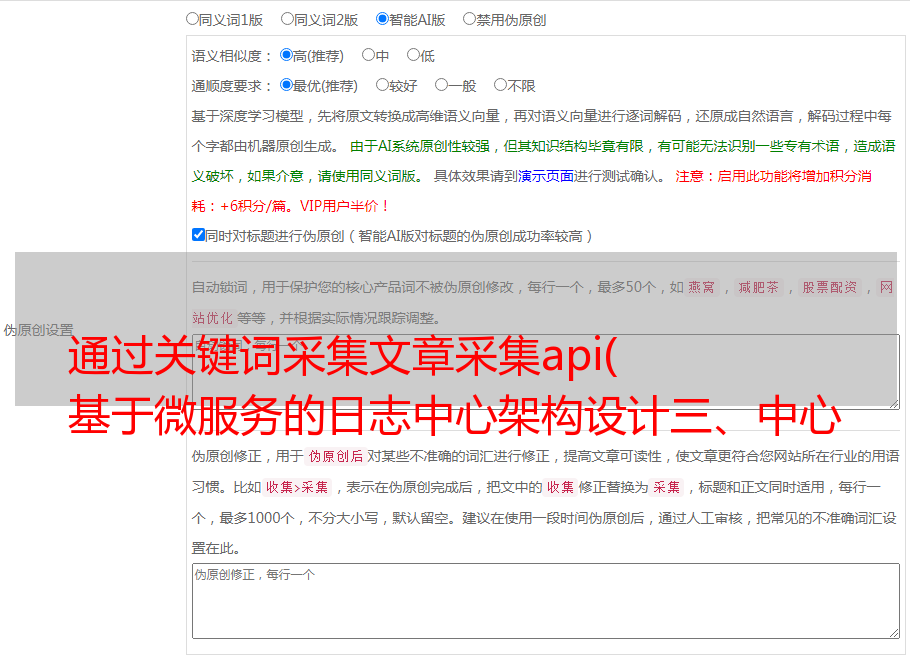The image size is (911, 658).
Task: Set 语义相似度 to 高(推荐)
Action: coord(286,55)
